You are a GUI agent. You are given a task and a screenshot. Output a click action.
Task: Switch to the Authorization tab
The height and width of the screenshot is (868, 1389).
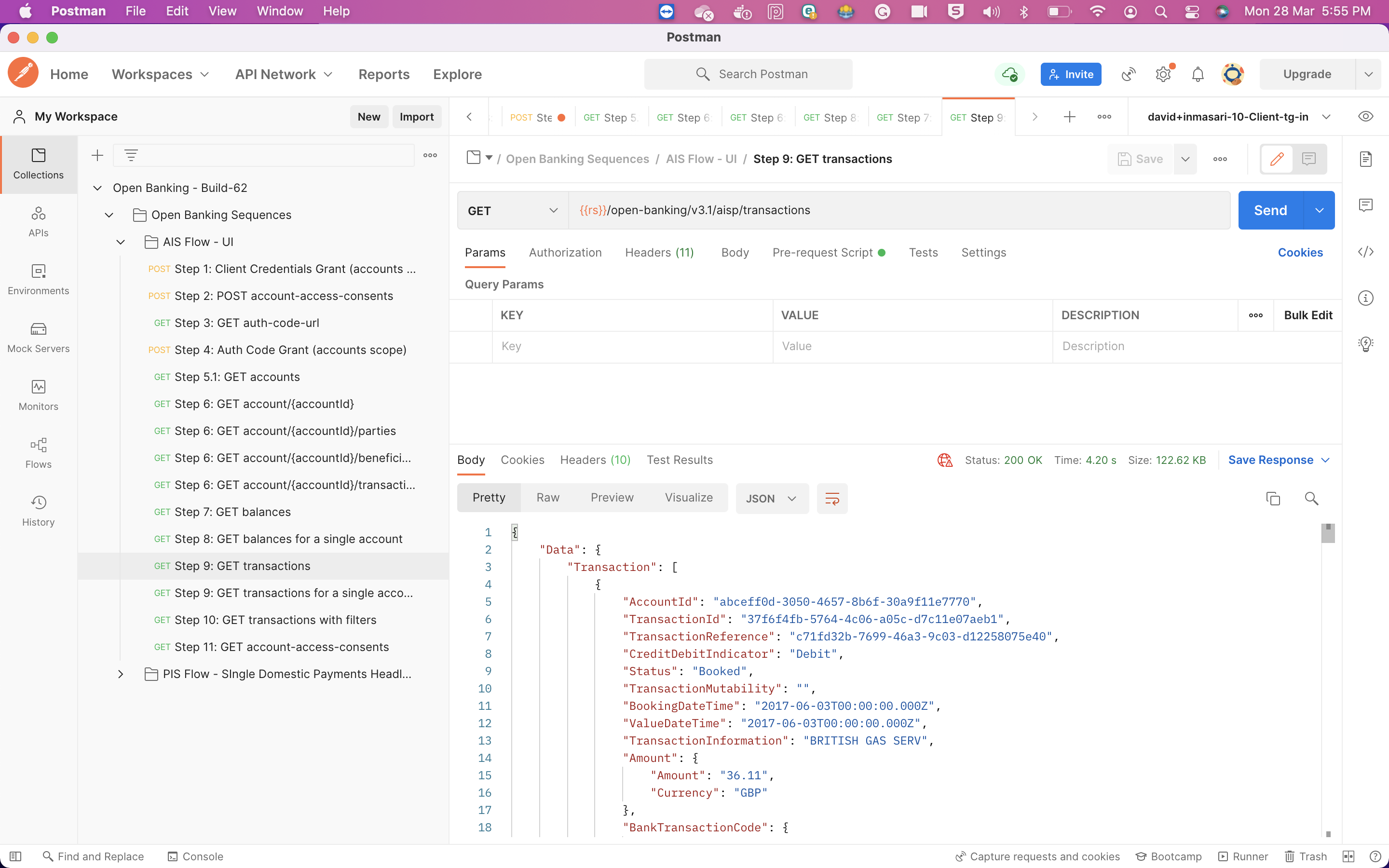(565, 252)
